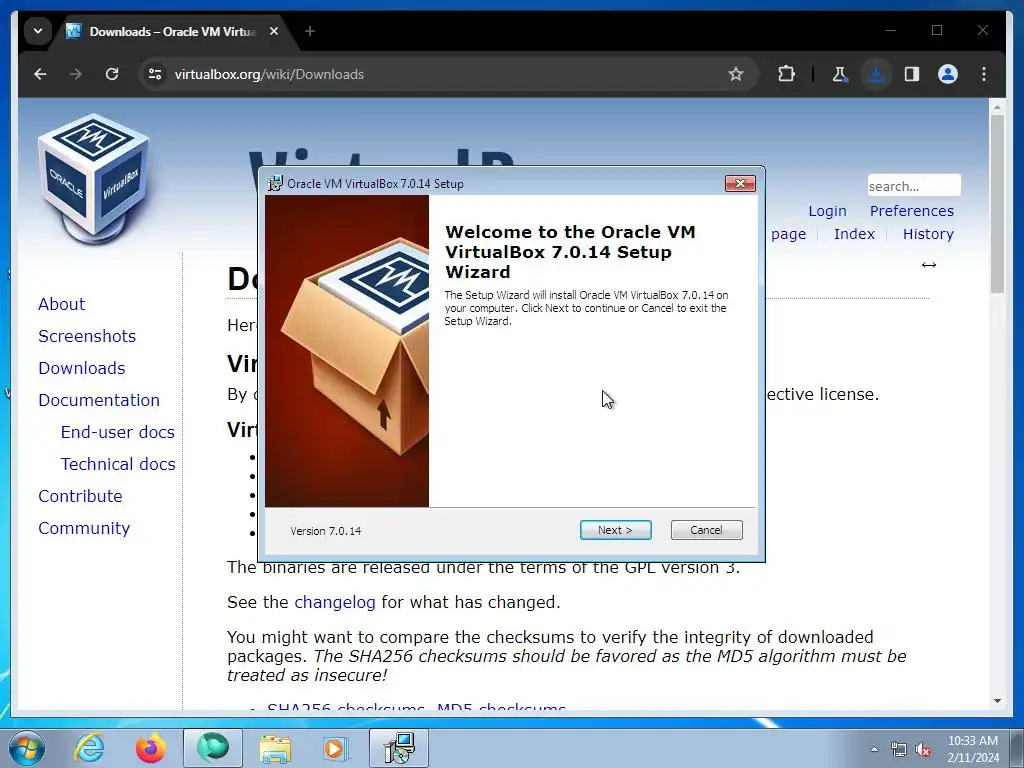Click the setup dialog title bar icon
The image size is (1024, 768).
[x=276, y=184]
